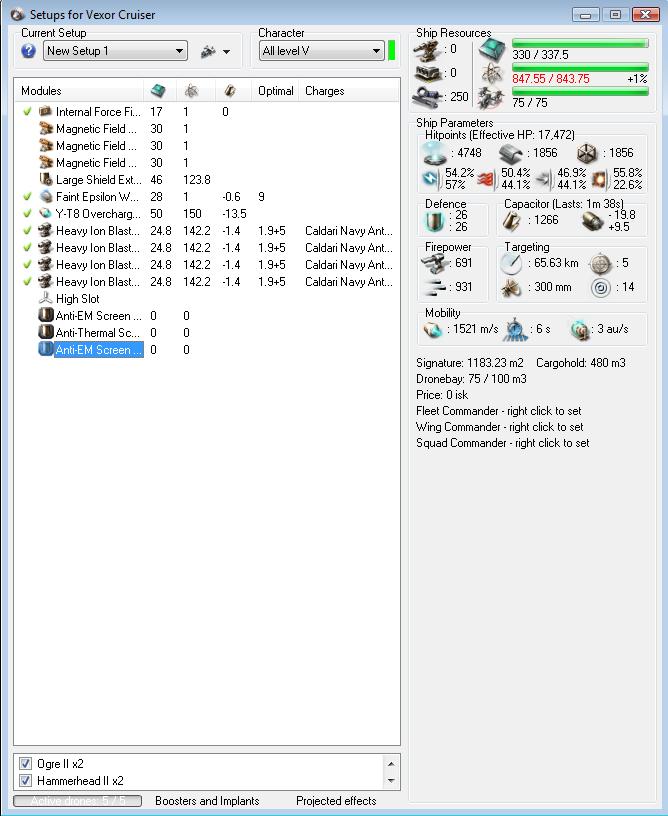This screenshot has height=816, width=668.
Task: Select the empty High Slot row
Action: click(207, 299)
